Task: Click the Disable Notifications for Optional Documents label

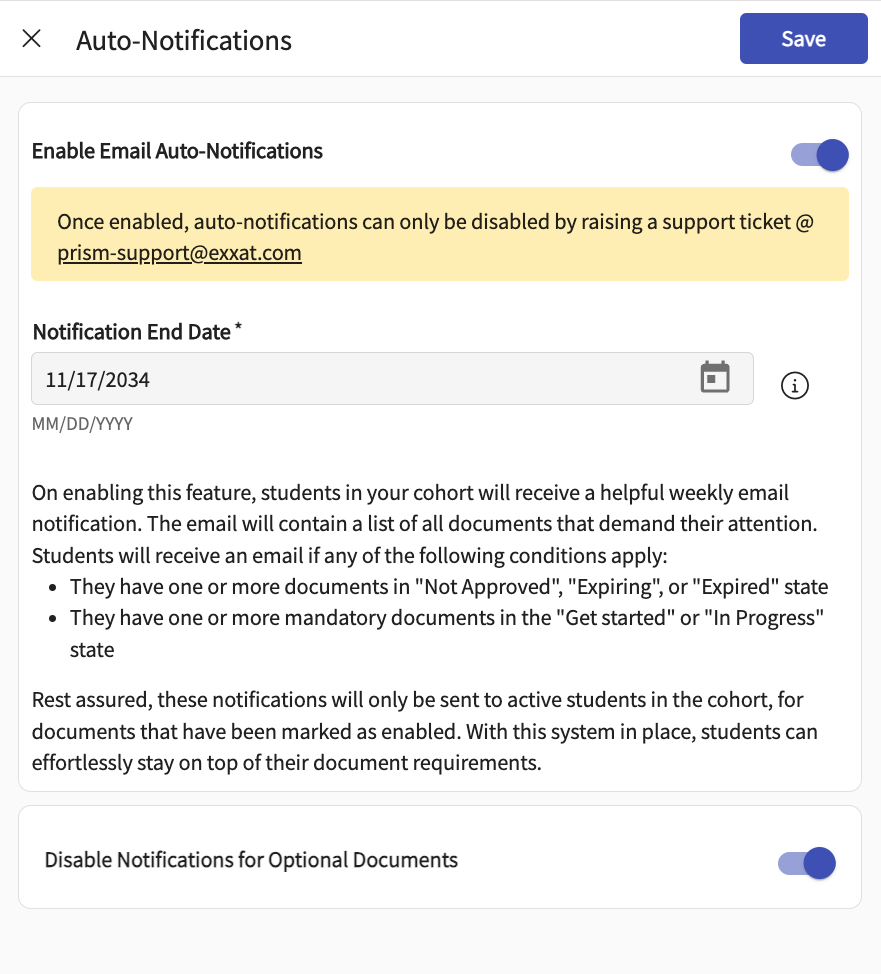Action: coord(251,860)
